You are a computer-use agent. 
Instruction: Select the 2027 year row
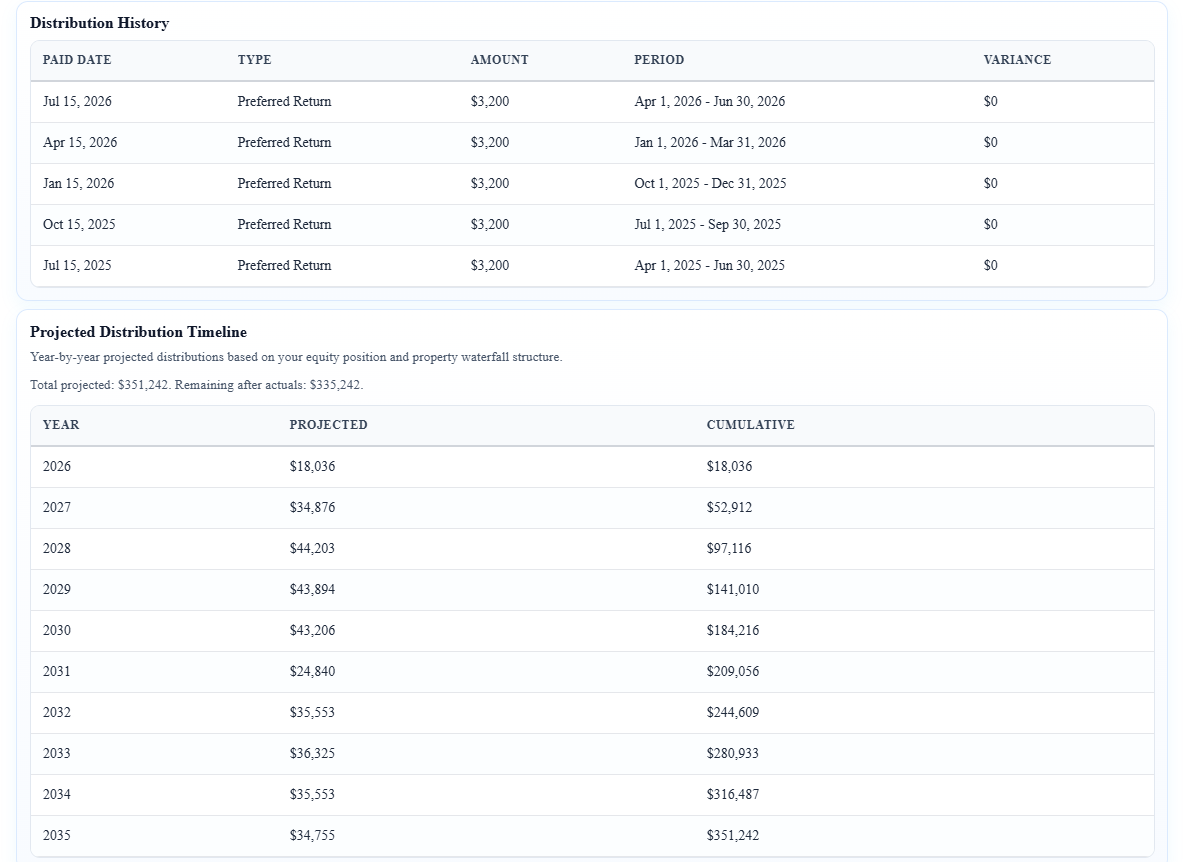pos(592,507)
